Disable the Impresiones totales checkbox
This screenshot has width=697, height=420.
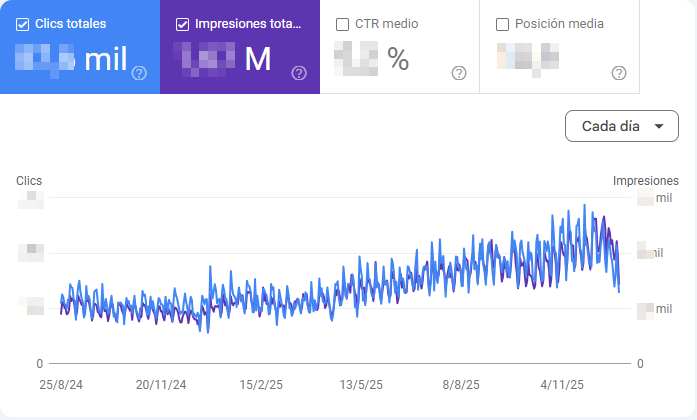coord(181,24)
